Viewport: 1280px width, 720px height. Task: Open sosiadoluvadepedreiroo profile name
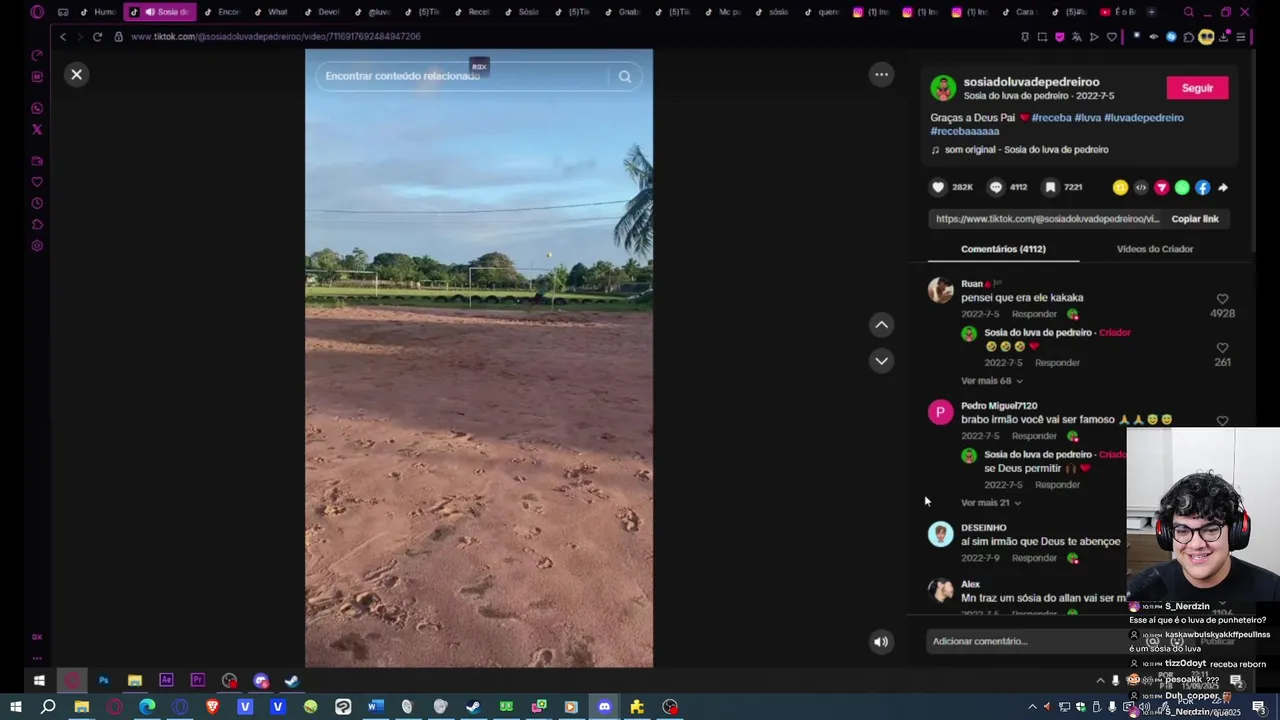1031,82
